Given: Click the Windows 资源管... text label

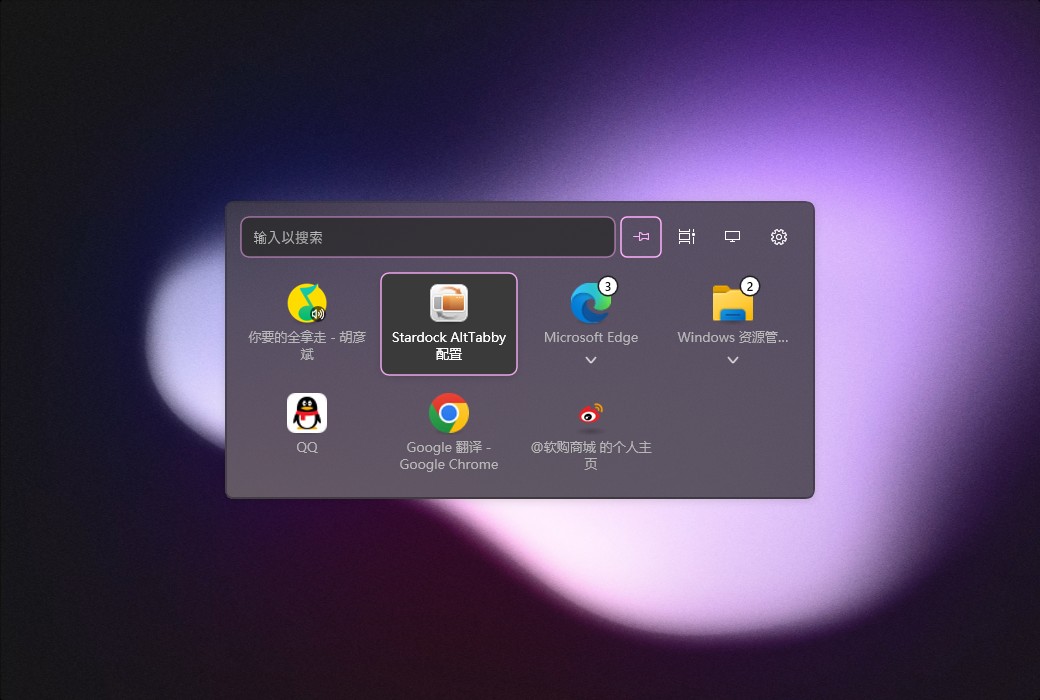Looking at the screenshot, I should tap(733, 337).
